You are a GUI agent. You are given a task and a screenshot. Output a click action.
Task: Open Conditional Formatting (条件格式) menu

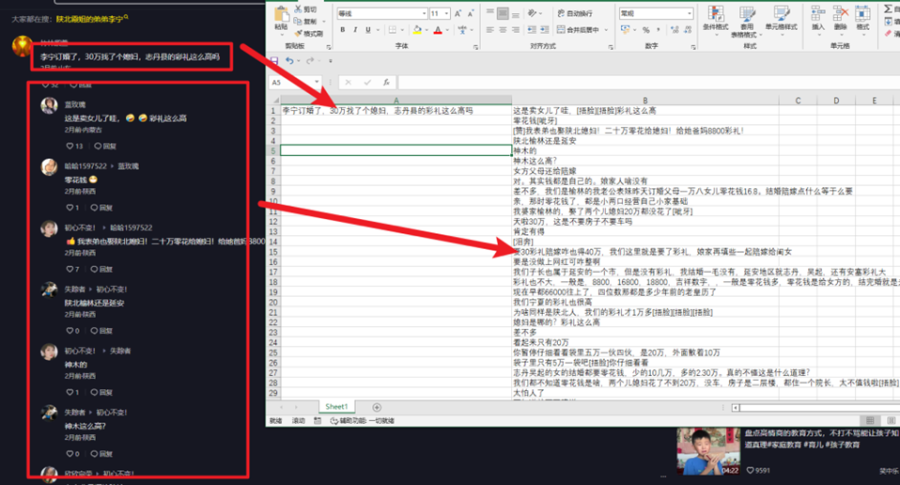pos(715,21)
